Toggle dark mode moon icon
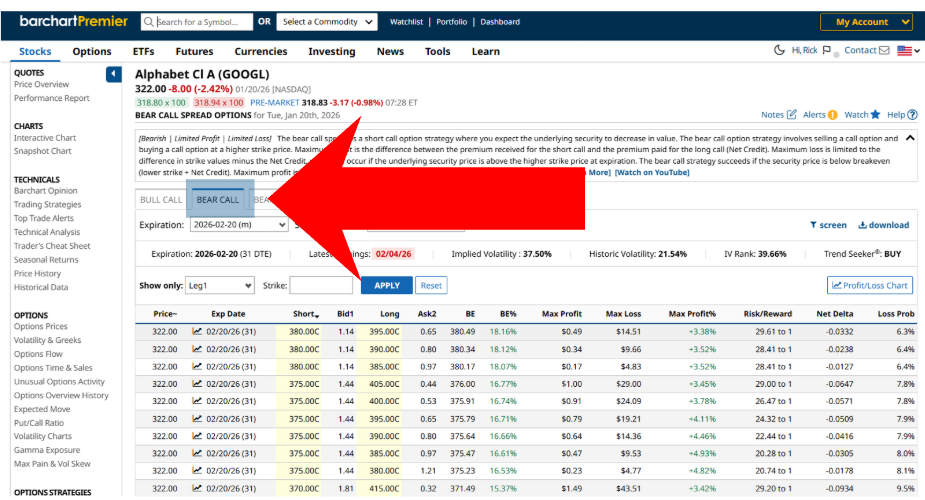This screenshot has width=925, height=500. pos(779,50)
